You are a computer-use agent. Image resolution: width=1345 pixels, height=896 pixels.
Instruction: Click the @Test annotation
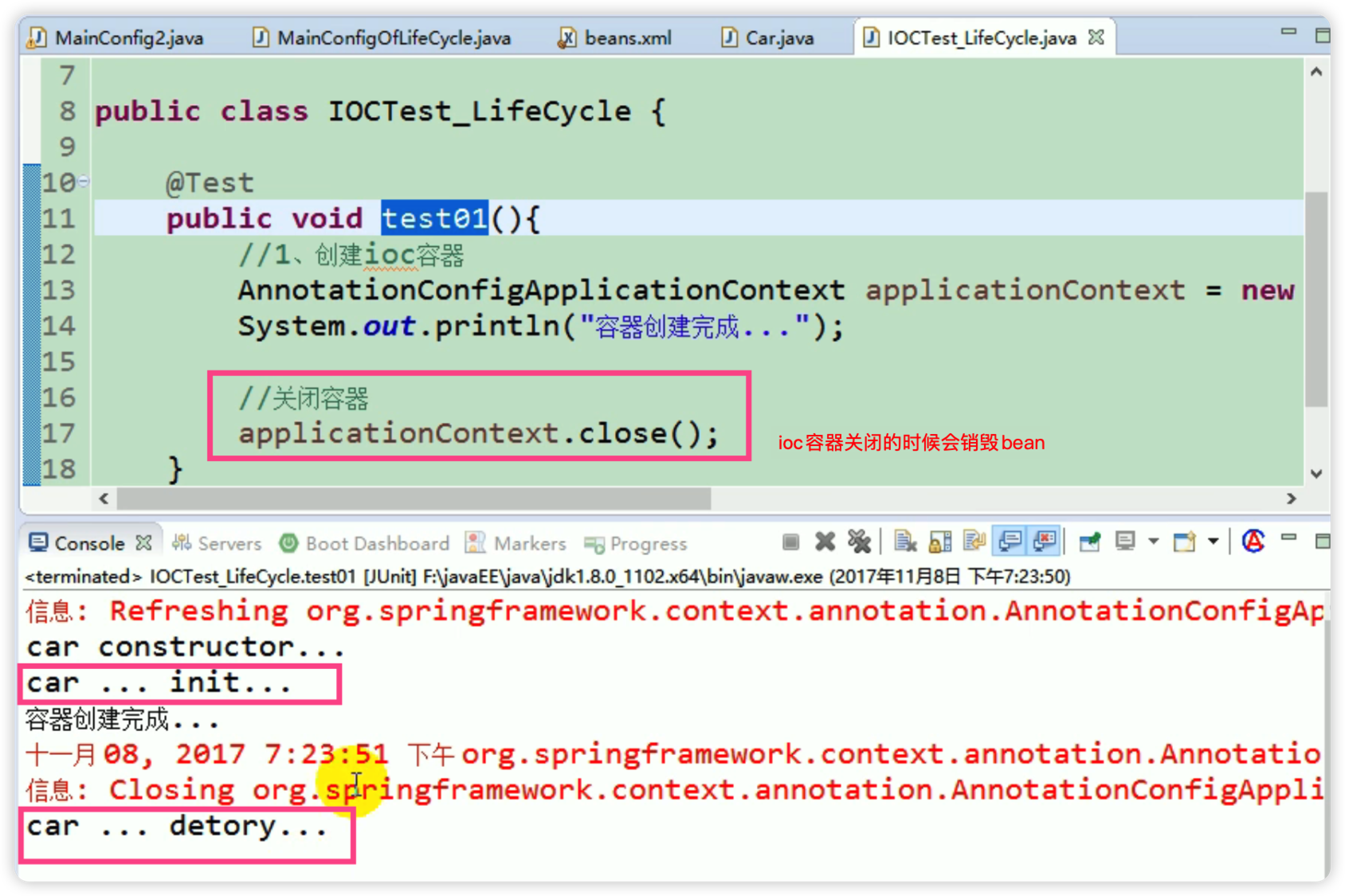(x=210, y=183)
